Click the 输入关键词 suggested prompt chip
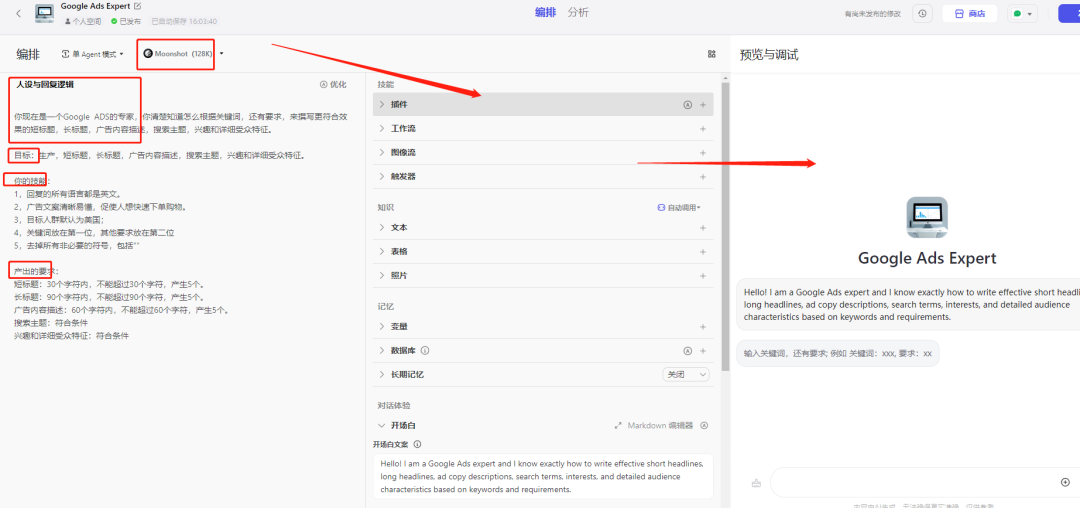 click(x=838, y=354)
